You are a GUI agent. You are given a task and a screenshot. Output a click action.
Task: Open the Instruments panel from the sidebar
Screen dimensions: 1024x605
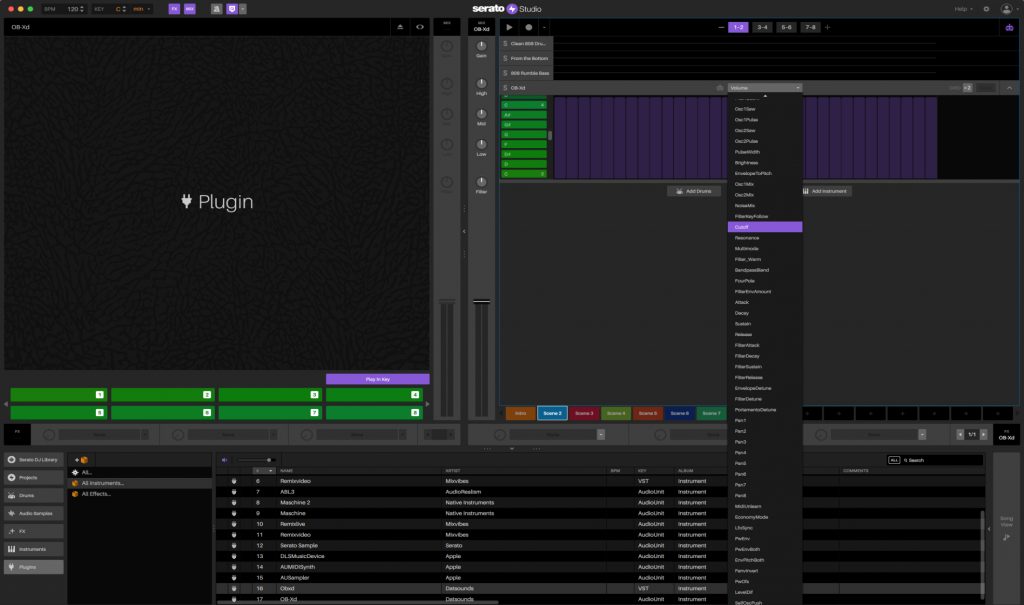pos(32,548)
